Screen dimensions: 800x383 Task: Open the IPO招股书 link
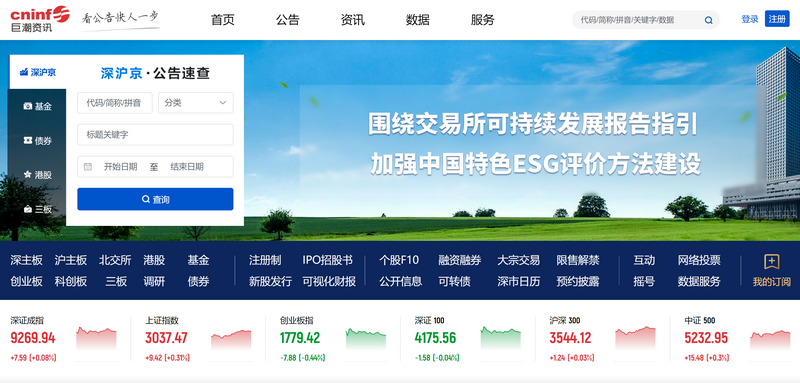click(x=328, y=260)
